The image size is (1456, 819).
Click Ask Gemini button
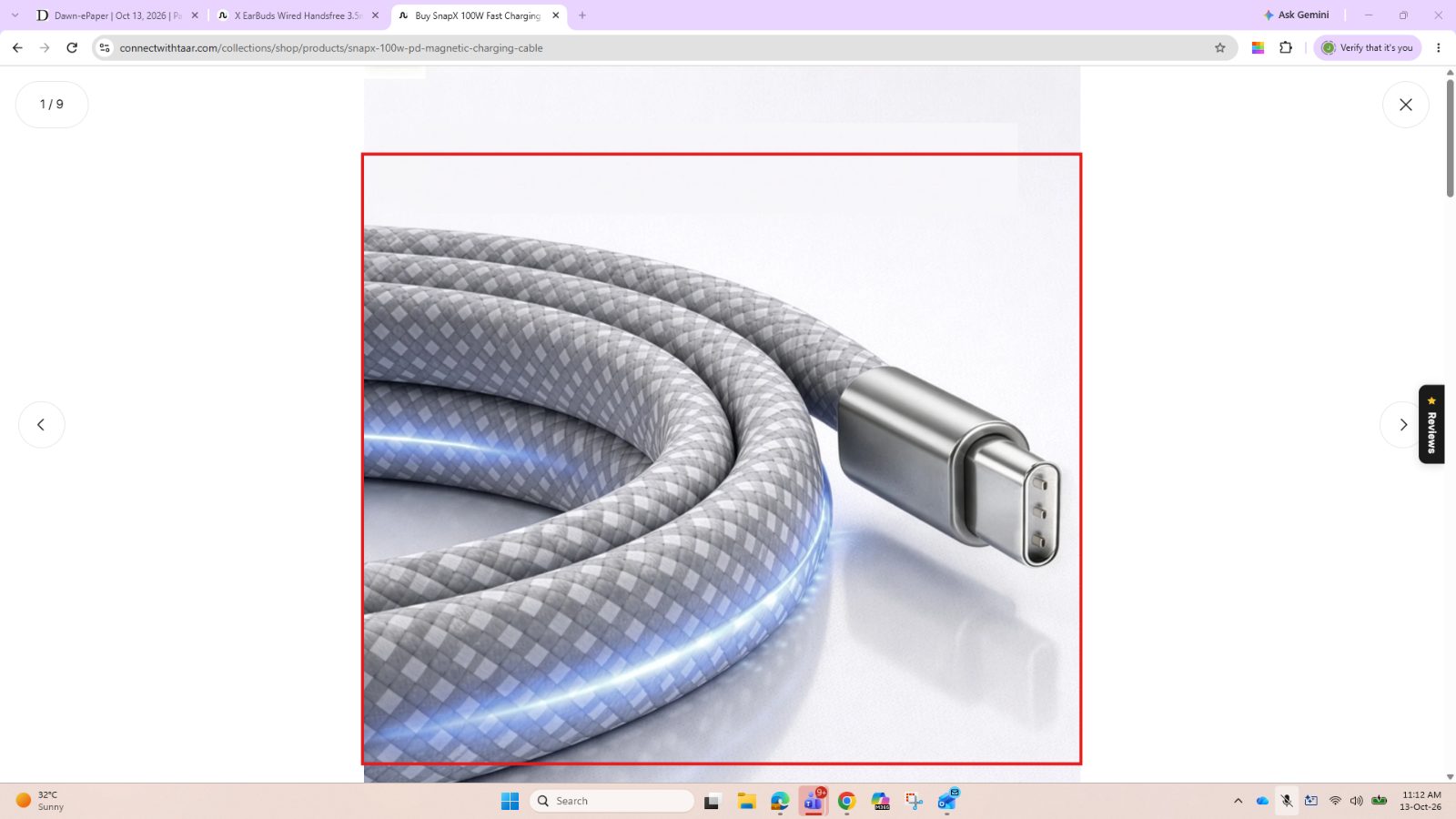[x=1296, y=15]
